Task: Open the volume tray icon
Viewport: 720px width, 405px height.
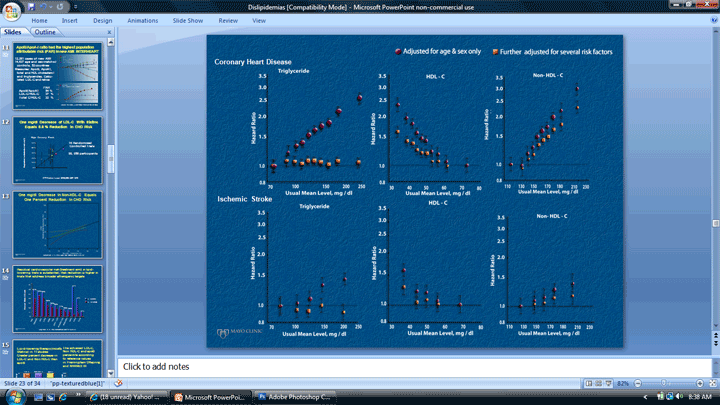Action: (x=679, y=396)
